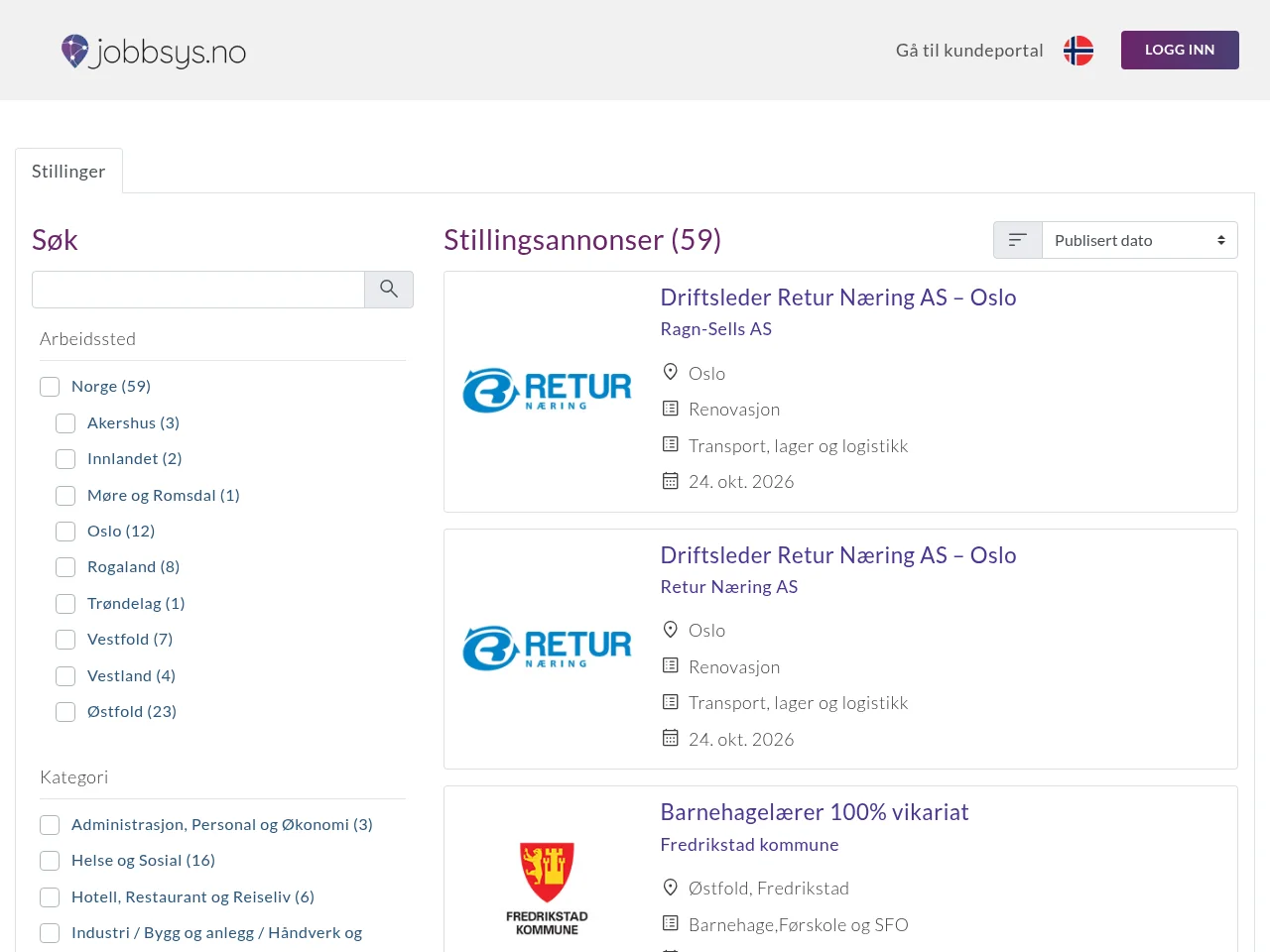1270x952 pixels.
Task: Check the Østfold (23) filter
Action: point(65,712)
